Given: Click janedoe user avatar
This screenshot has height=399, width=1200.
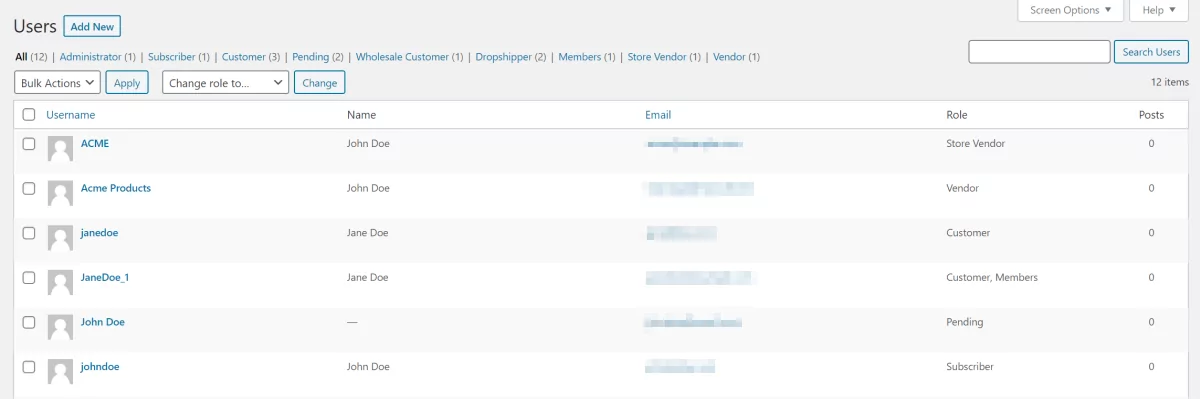Looking at the screenshot, I should click(60, 239).
